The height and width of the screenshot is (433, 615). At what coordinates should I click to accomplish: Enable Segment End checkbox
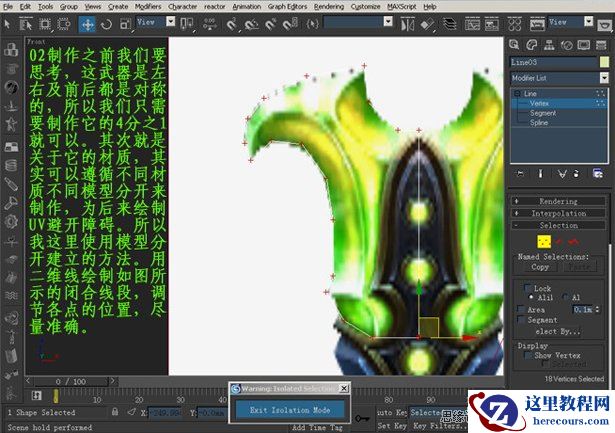[521, 320]
